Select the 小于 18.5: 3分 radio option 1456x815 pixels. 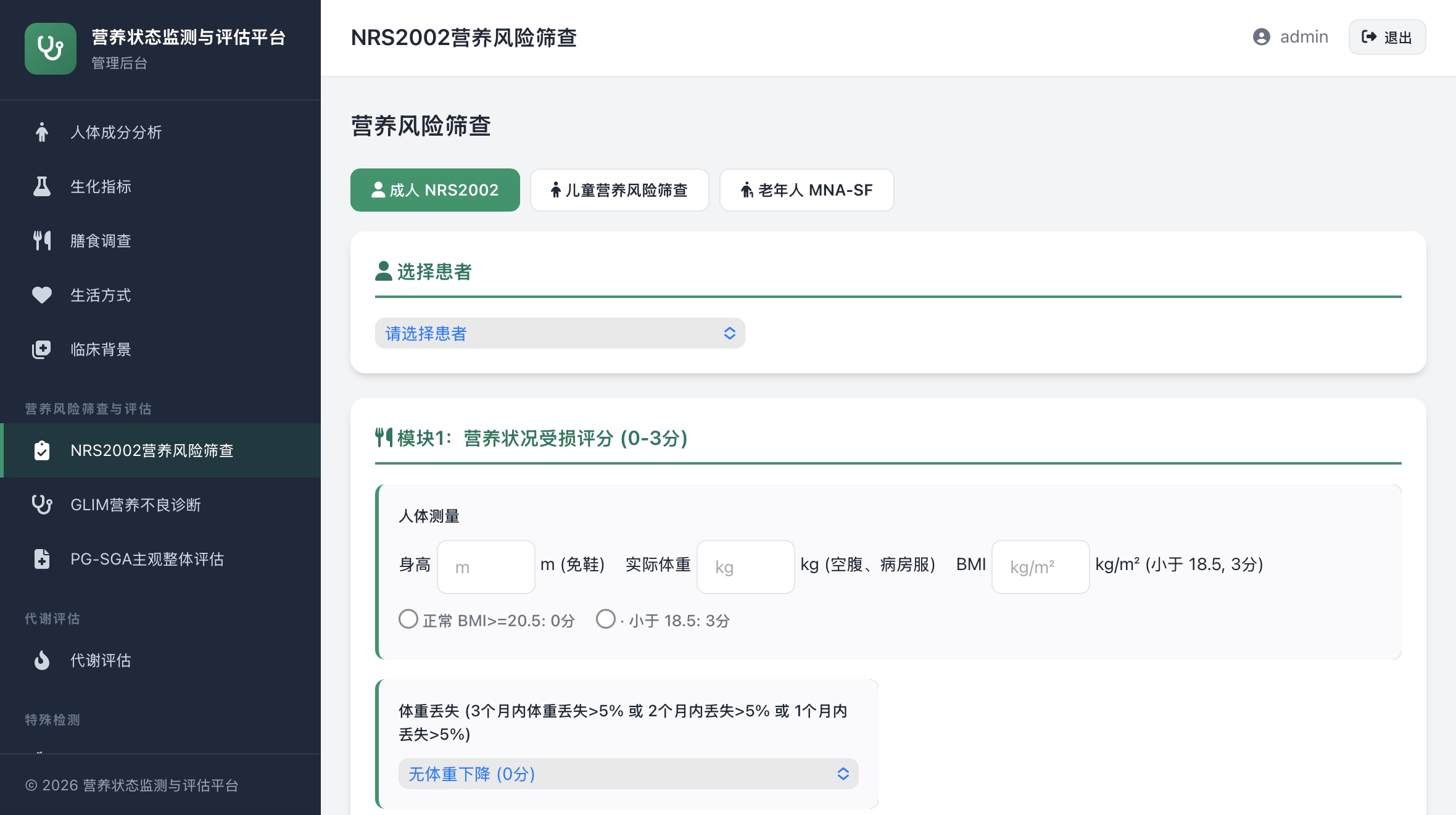605,619
